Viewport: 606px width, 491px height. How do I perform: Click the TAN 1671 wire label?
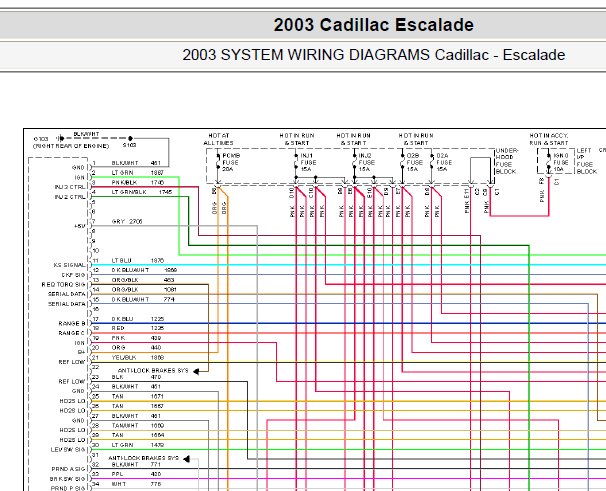[138, 397]
